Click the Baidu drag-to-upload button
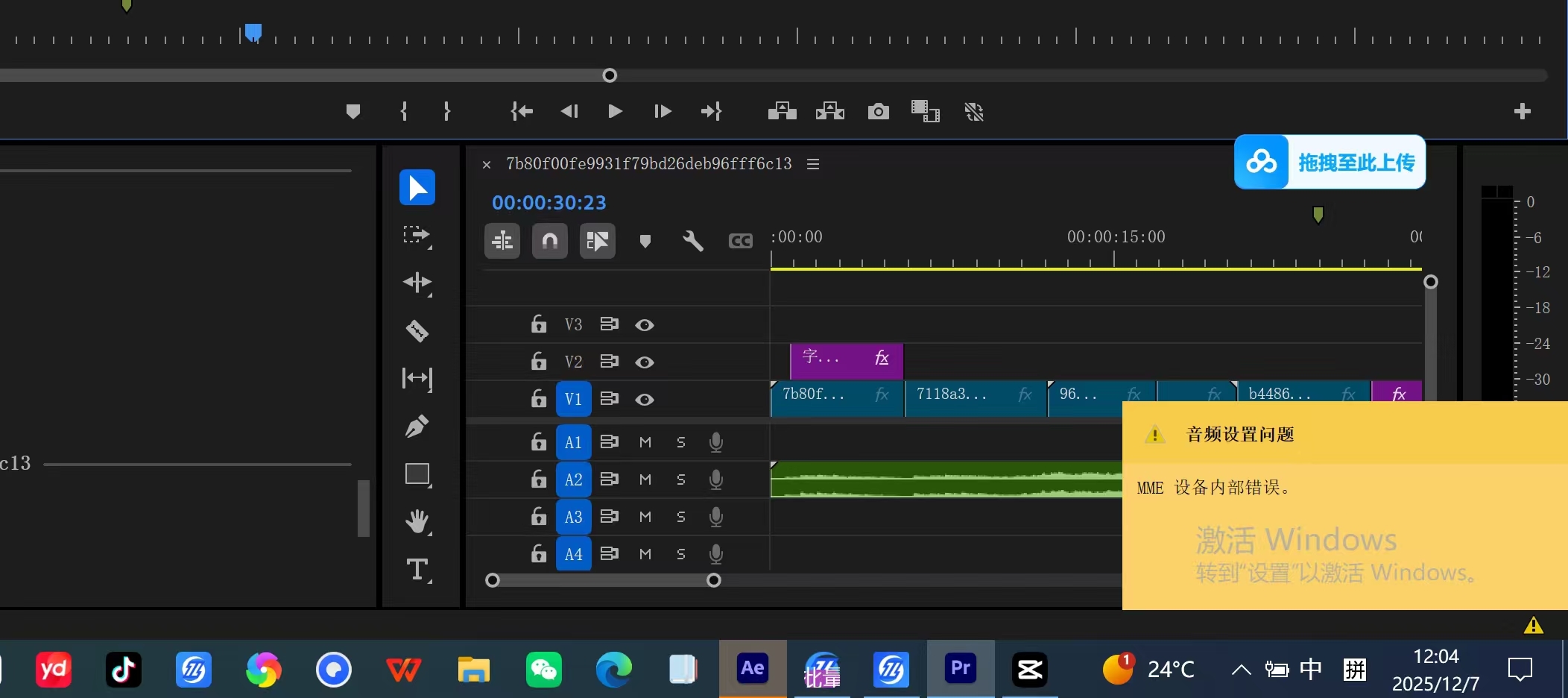This screenshot has height=698, width=1568. point(1330,162)
